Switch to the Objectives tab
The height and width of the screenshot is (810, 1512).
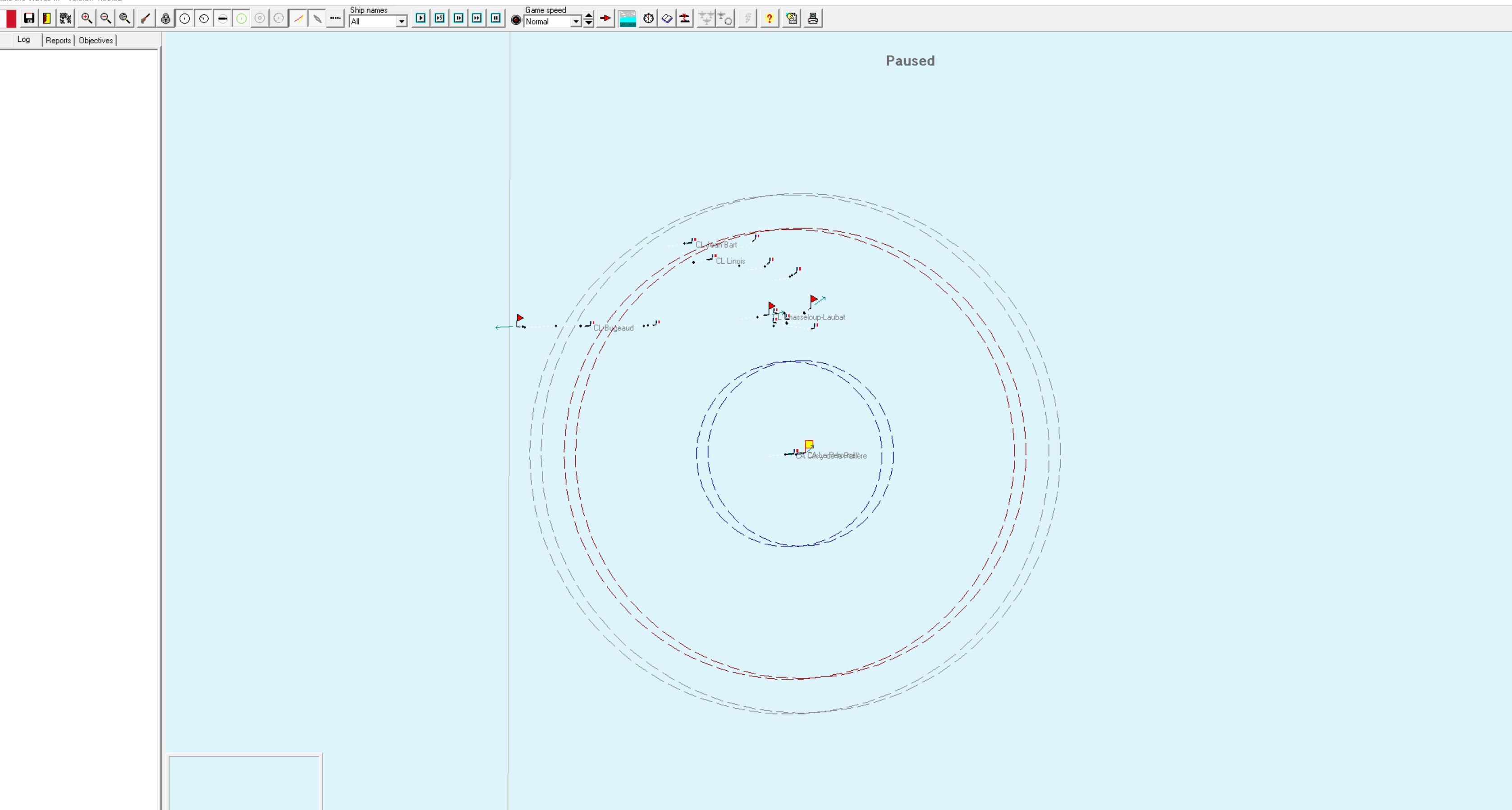click(96, 41)
